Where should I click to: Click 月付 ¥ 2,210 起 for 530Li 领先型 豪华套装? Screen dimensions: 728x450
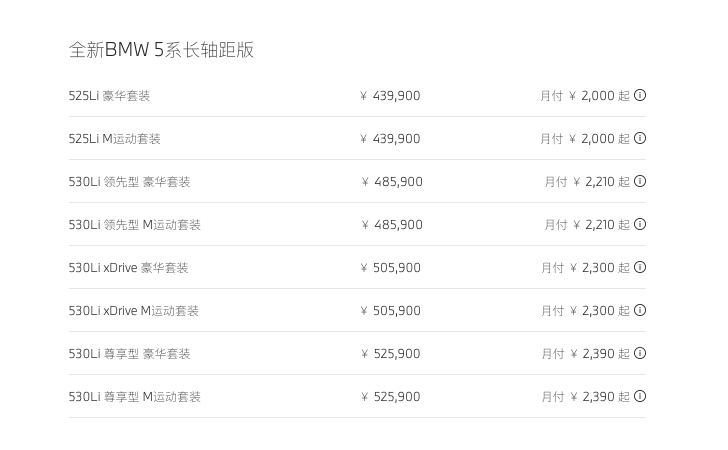point(587,182)
